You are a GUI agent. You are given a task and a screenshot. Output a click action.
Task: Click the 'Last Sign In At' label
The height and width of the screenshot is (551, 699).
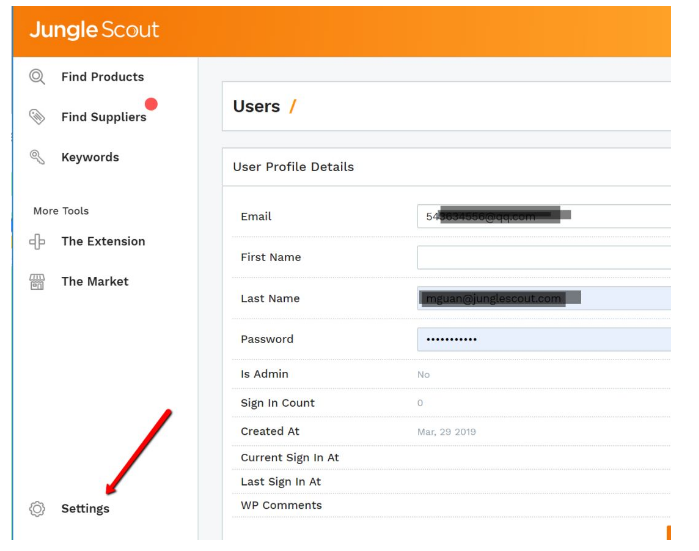pos(281,482)
